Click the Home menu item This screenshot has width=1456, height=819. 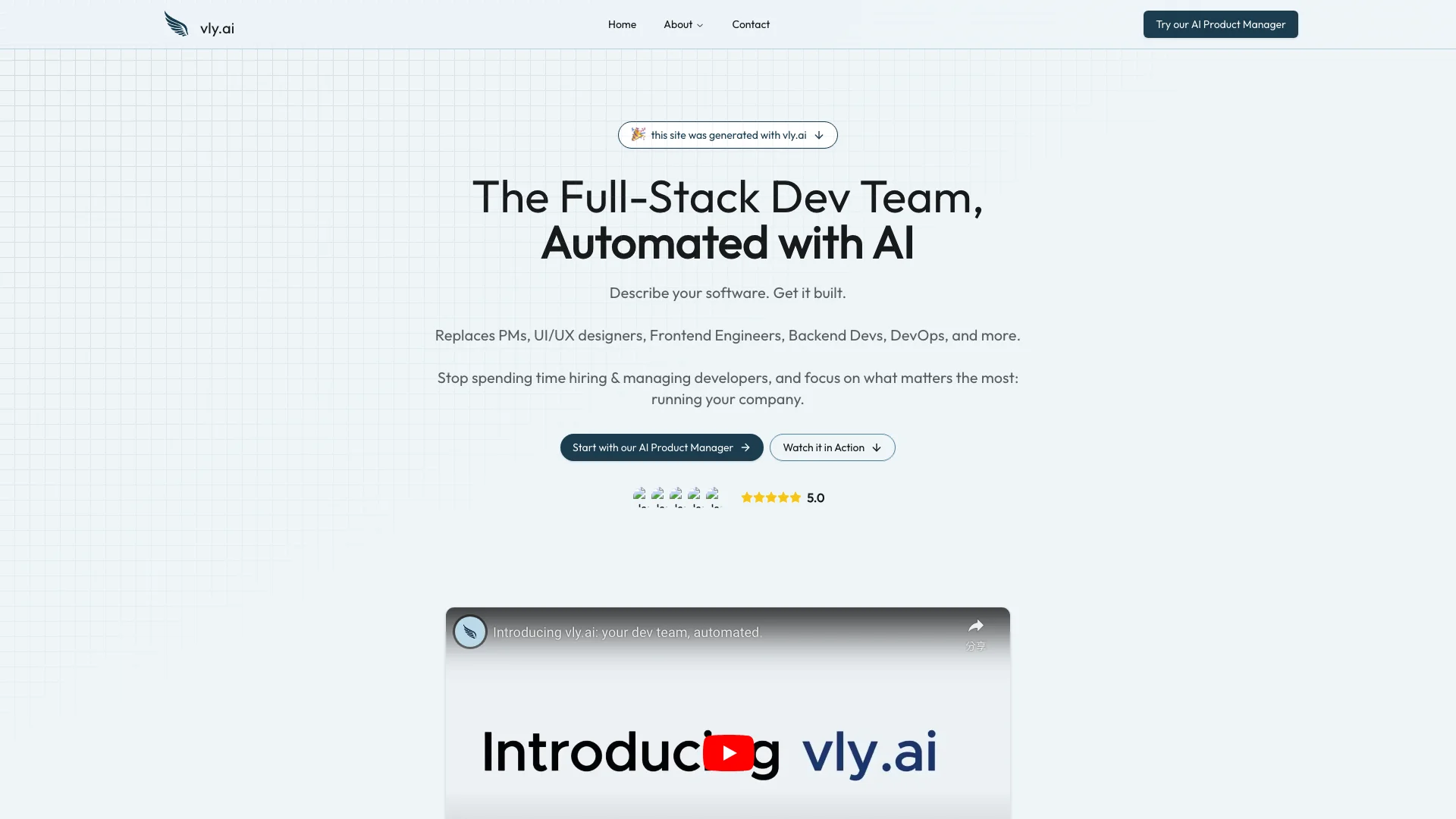coord(622,24)
